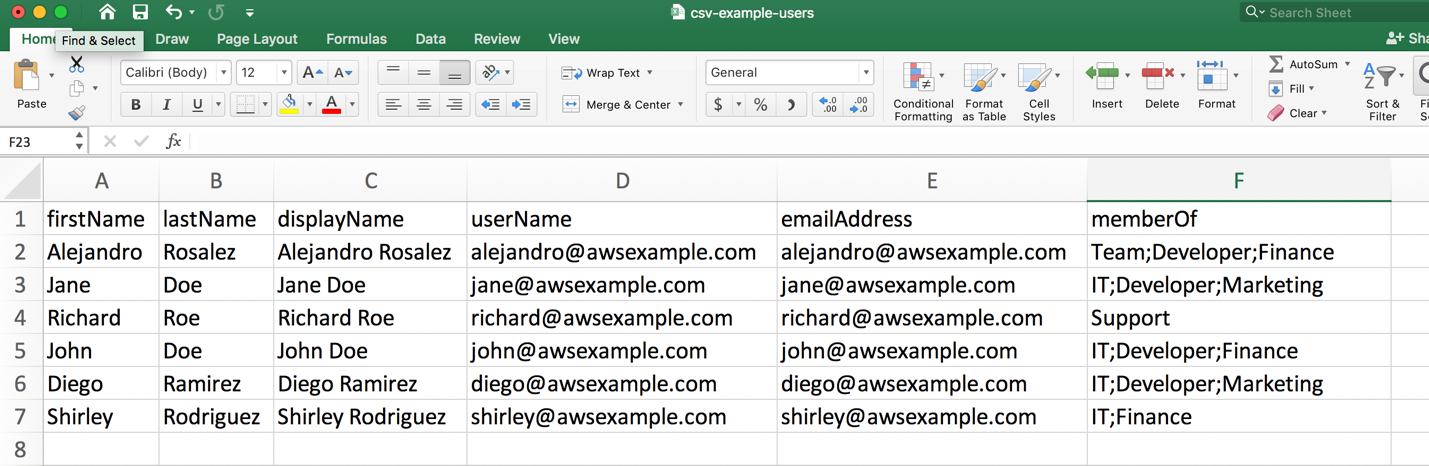Screen dimensions: 1429x466
Task: Apply percent style format
Action: click(761, 105)
